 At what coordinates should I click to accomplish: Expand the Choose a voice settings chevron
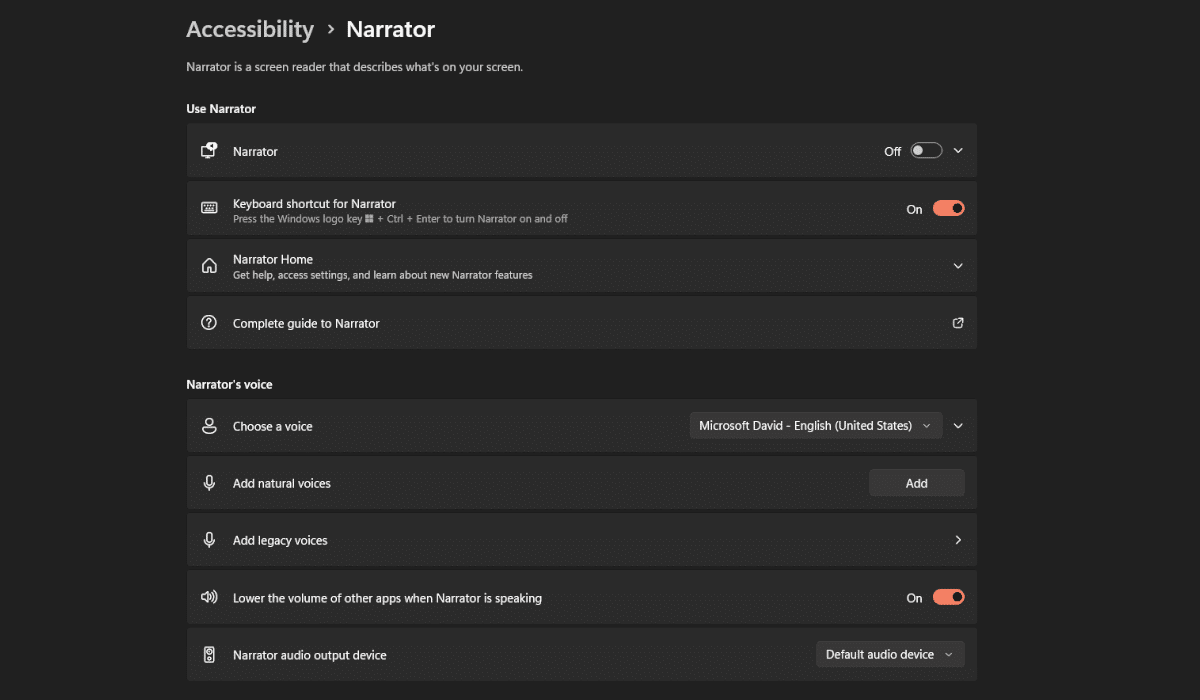958,426
